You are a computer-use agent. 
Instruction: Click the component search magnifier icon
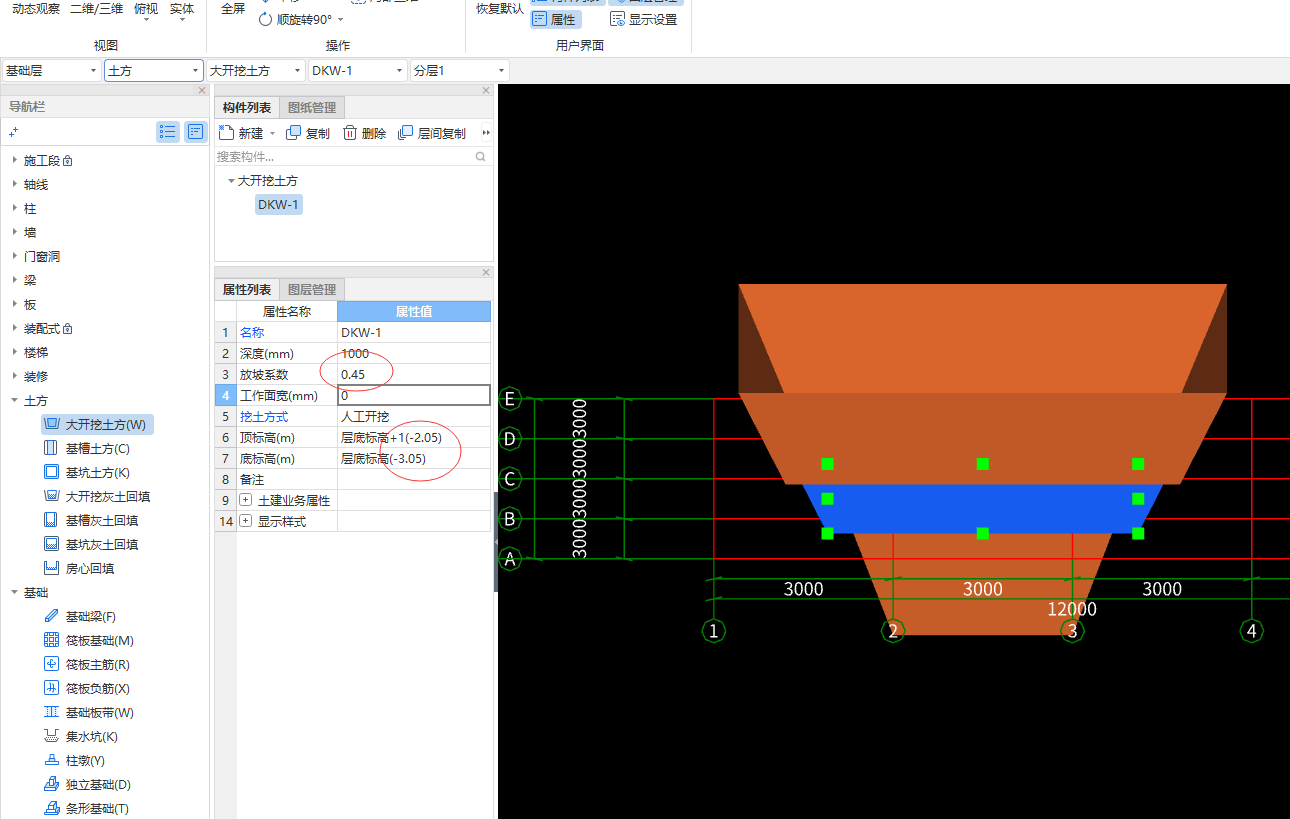tap(480, 157)
